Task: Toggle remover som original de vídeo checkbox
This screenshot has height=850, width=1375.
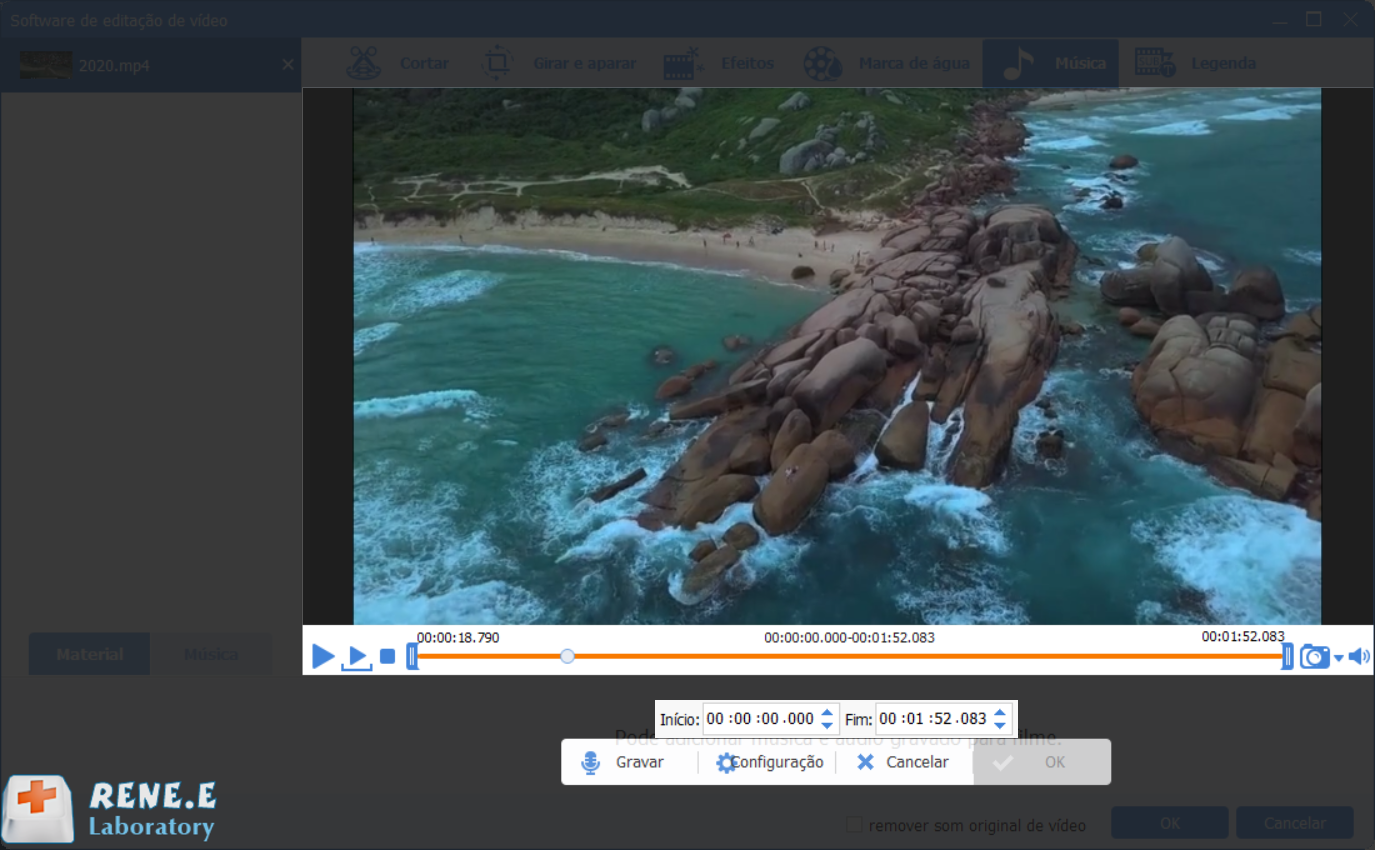Action: coord(854,825)
